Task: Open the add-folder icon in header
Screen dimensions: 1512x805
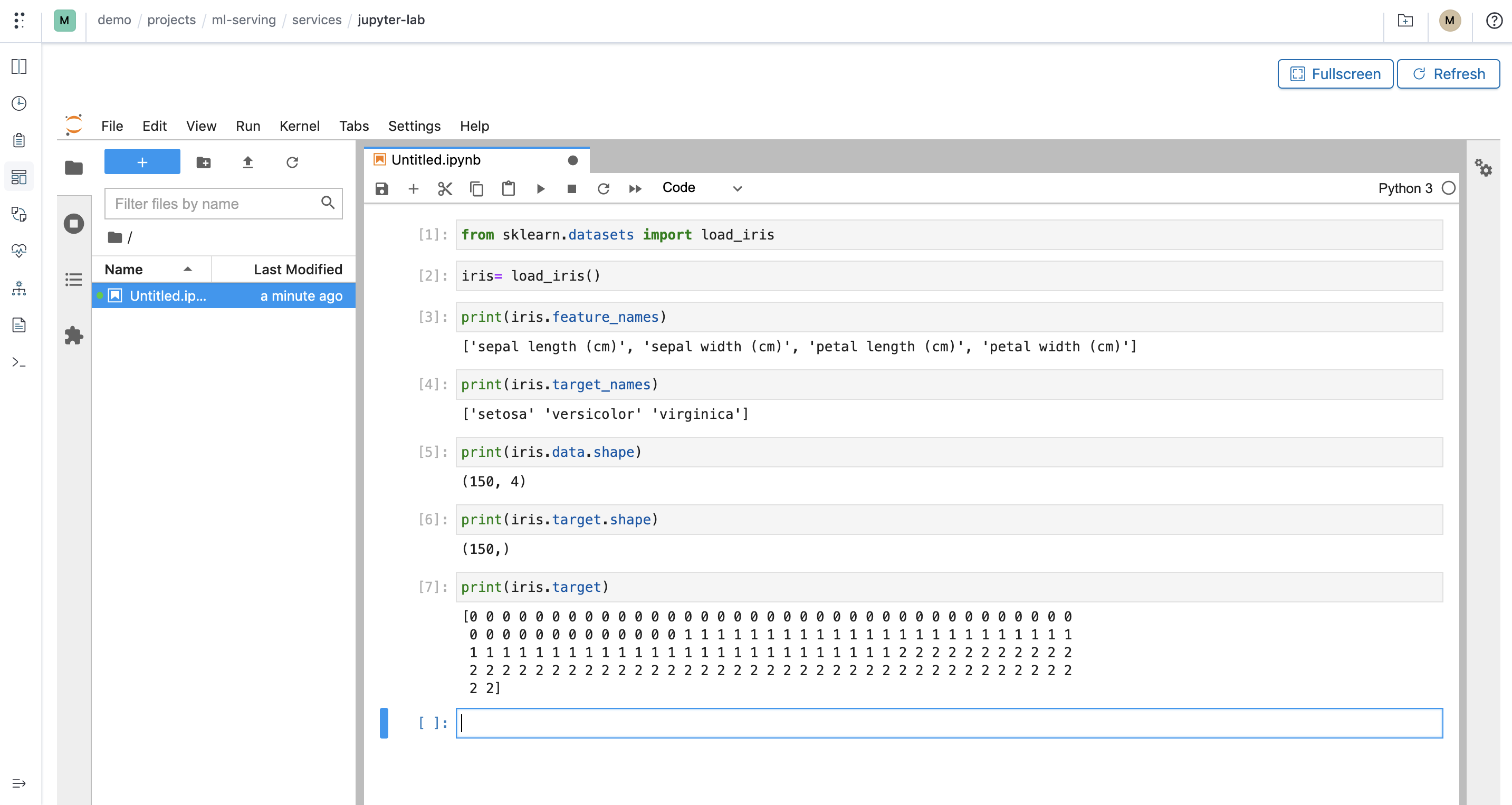Action: pos(1405,21)
